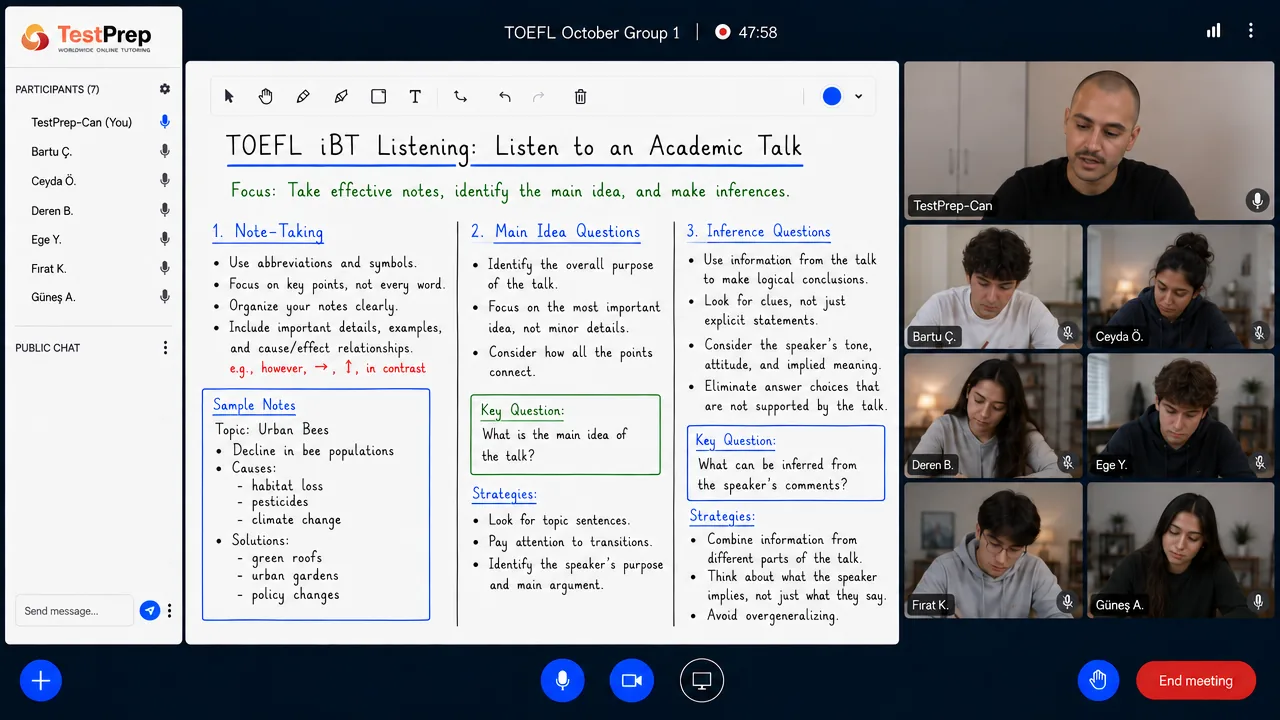Send the chat message
Viewport: 1280px width, 720px height.
(x=150, y=610)
